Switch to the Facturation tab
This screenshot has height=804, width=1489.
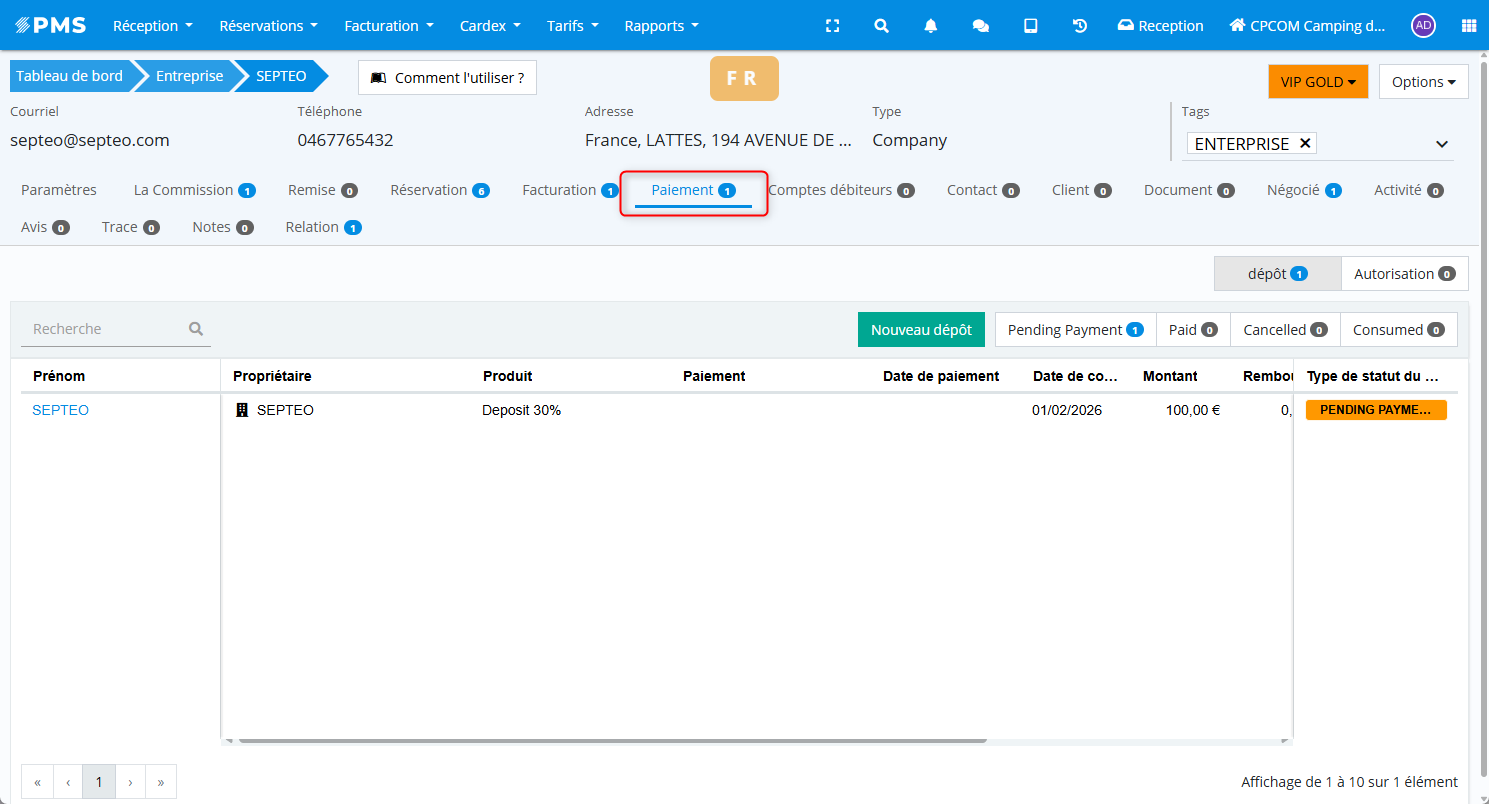570,190
